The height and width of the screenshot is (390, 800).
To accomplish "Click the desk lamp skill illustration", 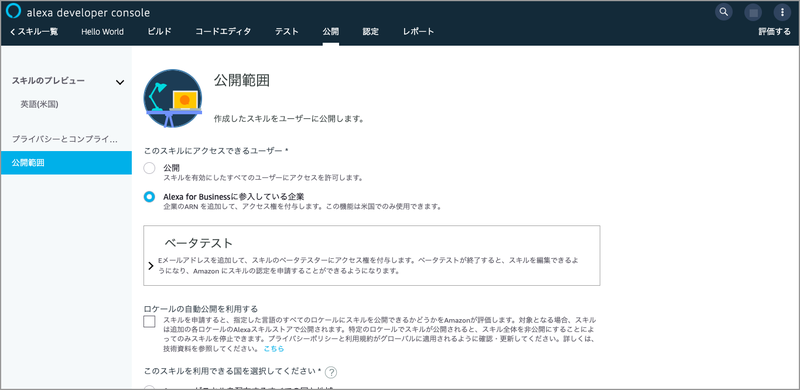I will tap(173, 99).
